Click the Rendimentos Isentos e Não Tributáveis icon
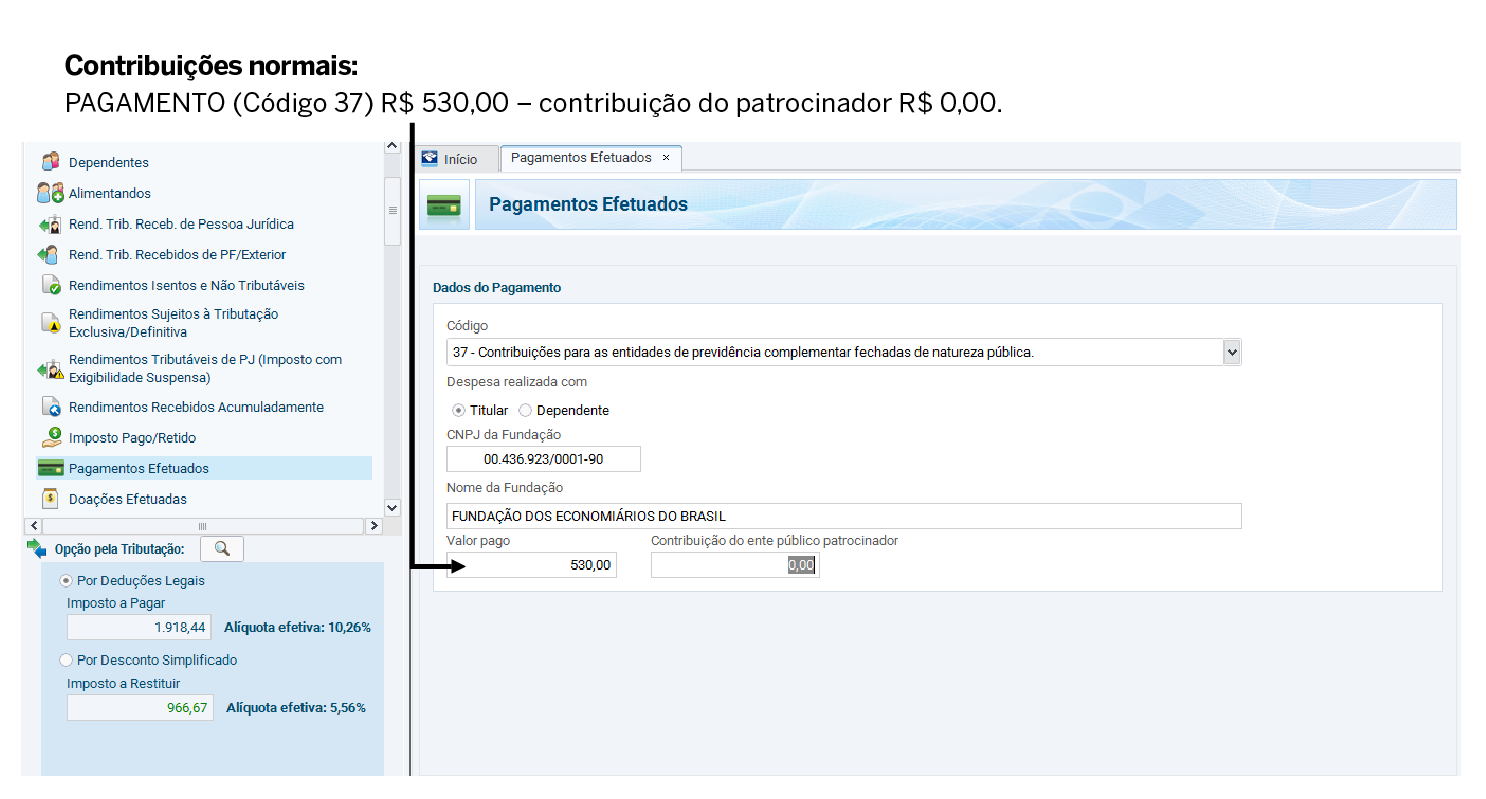The height and width of the screenshot is (799, 1486). (x=51, y=285)
